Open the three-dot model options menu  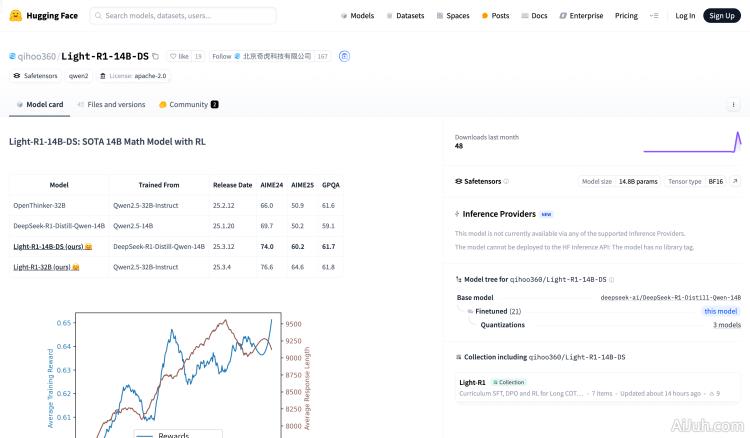[x=735, y=104]
